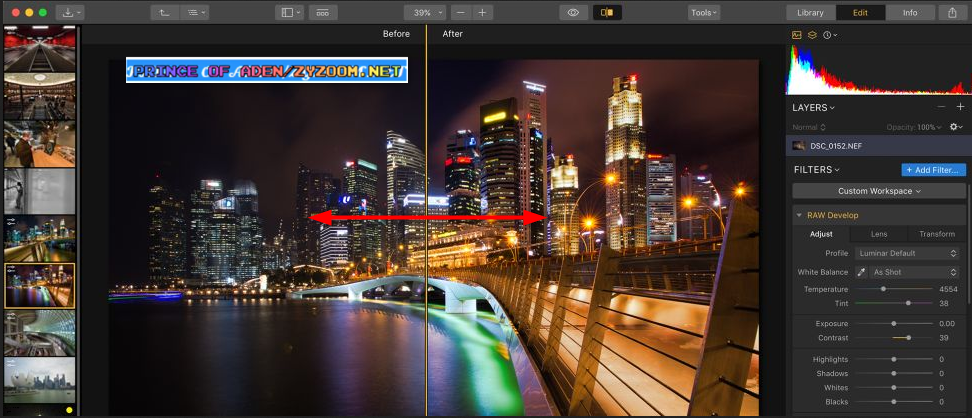972x418 pixels.
Task: Open the layer gear settings menu
Action: [957, 127]
